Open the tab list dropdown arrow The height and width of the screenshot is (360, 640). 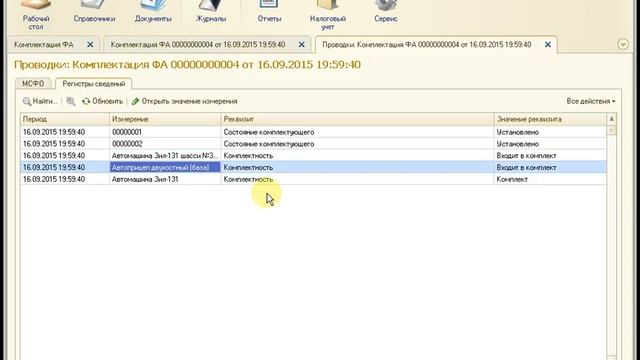(623, 44)
